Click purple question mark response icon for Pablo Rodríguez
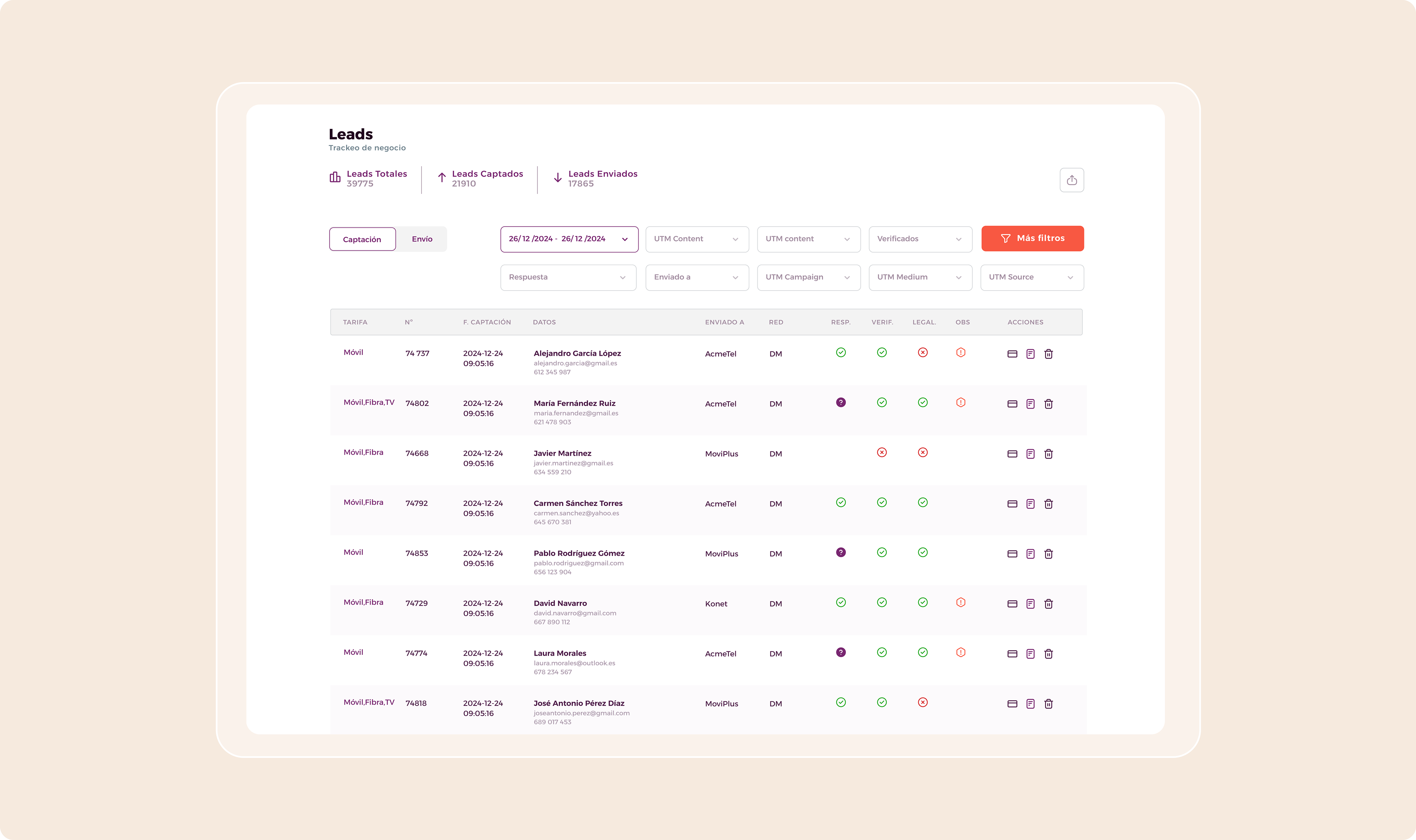This screenshot has width=1416, height=840. tap(840, 552)
